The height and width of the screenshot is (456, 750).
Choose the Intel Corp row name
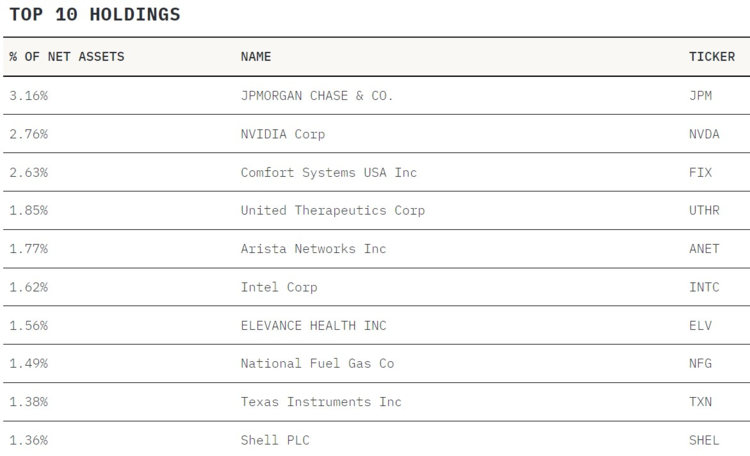[x=279, y=287]
